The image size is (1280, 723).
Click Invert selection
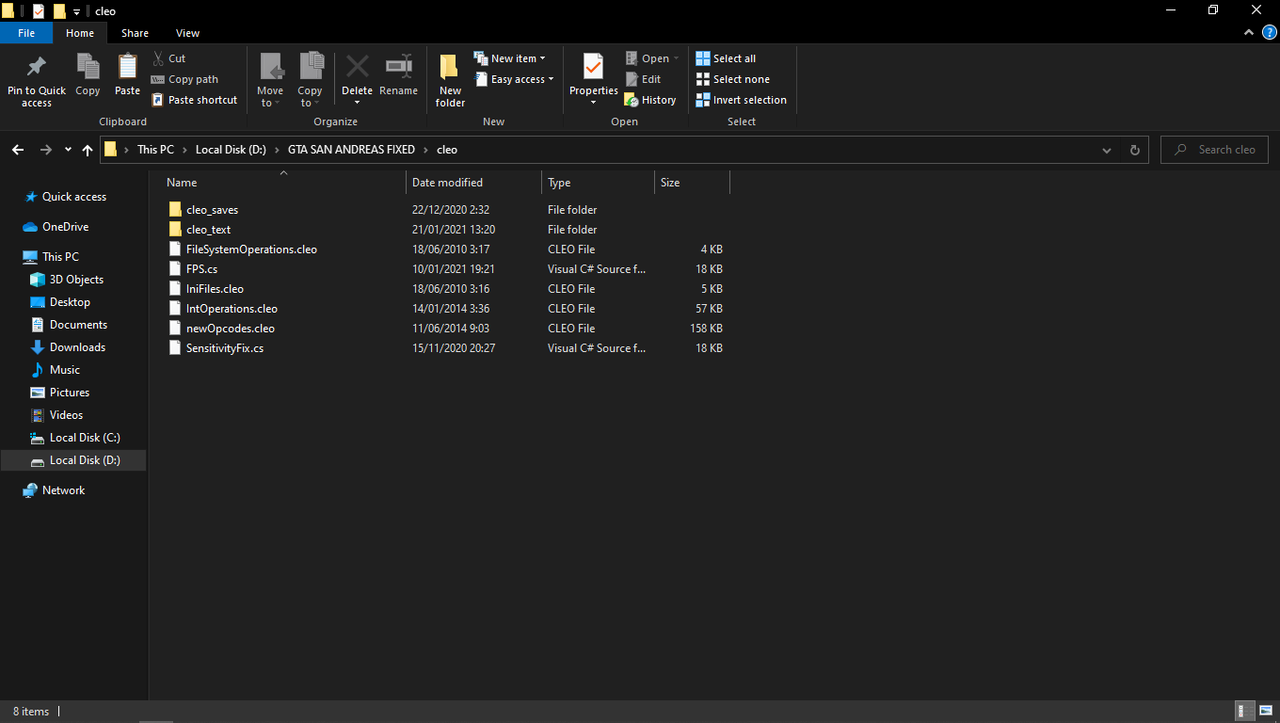tap(741, 100)
